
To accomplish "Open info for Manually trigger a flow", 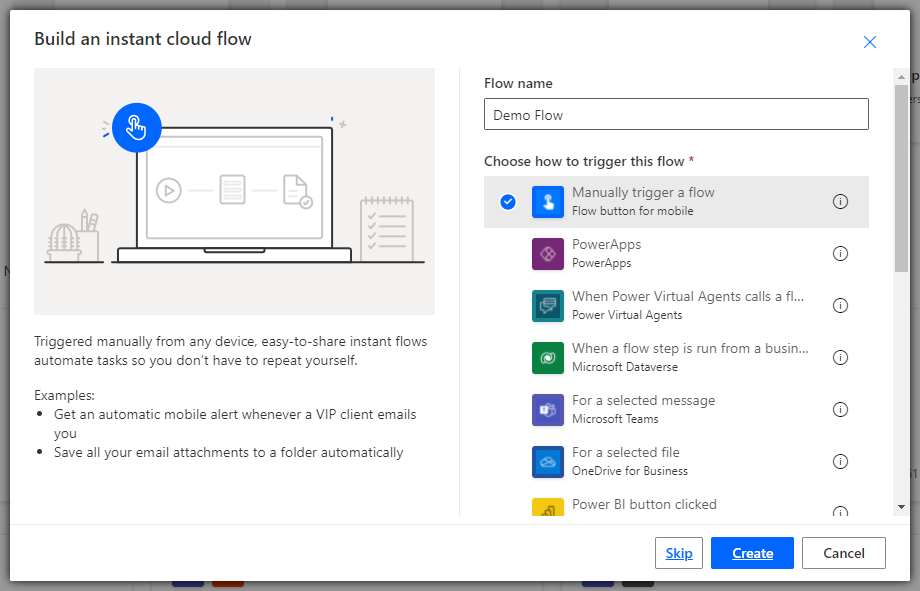I will click(840, 202).
